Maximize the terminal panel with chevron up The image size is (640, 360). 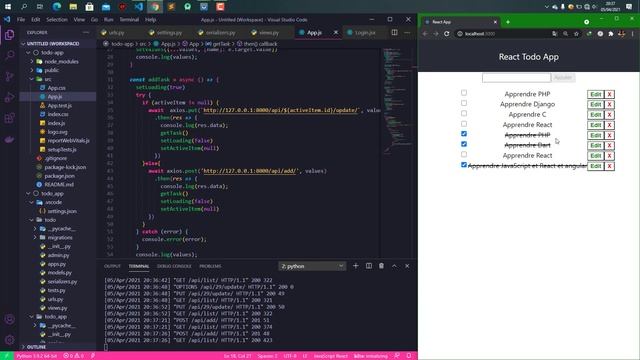tap(394, 266)
